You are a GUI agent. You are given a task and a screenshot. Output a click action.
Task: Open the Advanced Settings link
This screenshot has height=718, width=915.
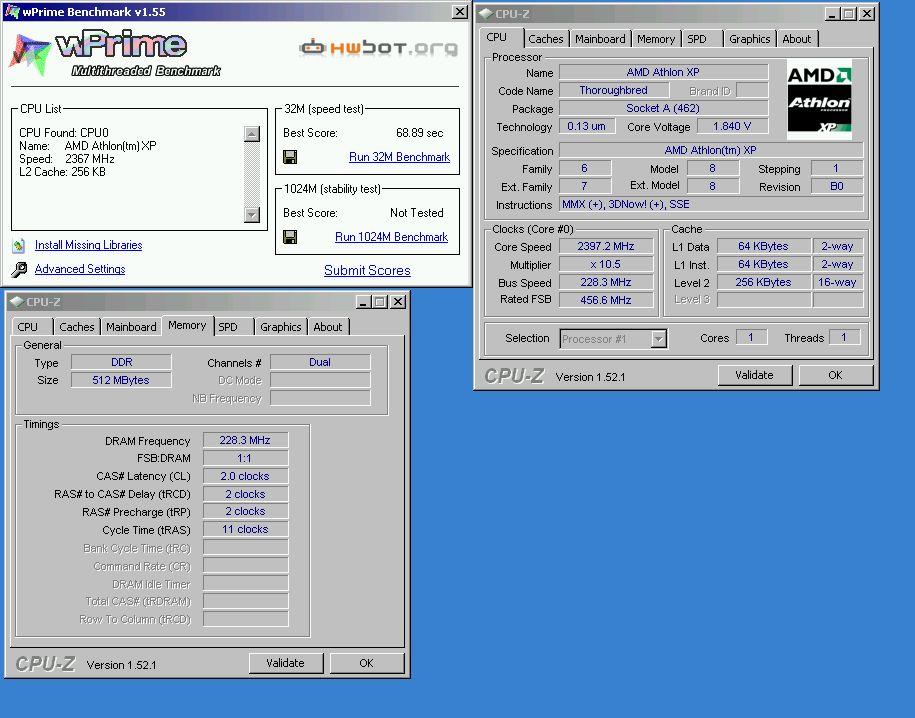pos(80,269)
